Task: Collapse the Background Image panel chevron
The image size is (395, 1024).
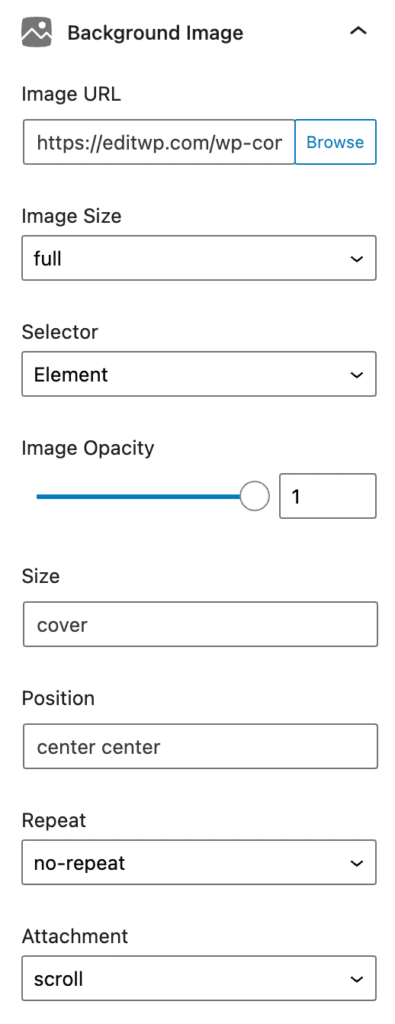Action: point(358,31)
